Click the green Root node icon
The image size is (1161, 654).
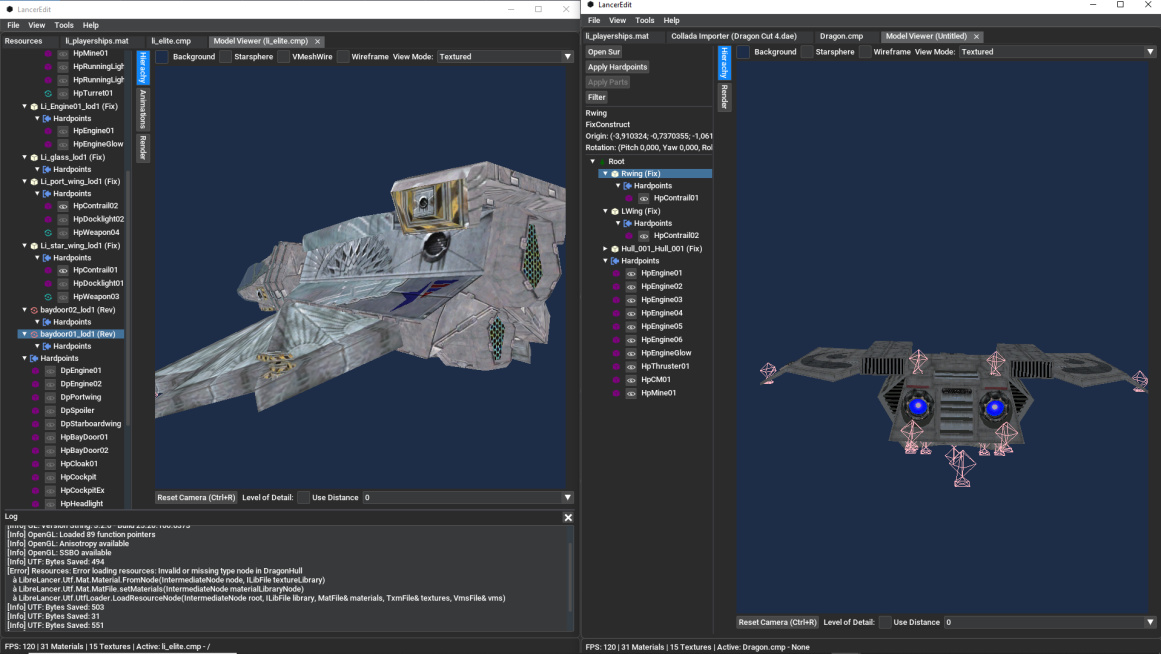602,161
